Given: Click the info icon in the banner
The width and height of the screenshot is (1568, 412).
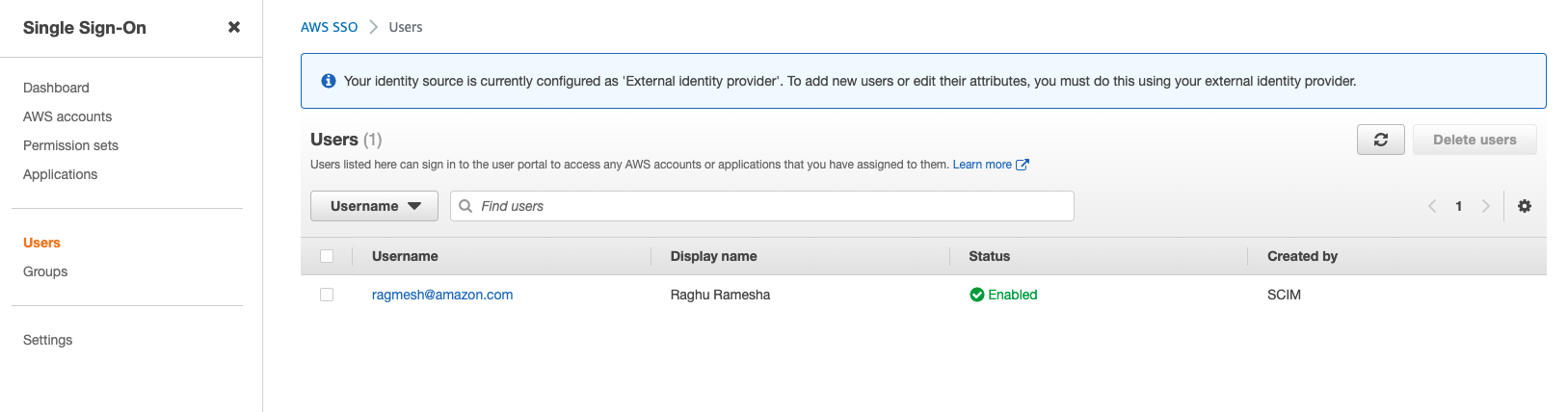Looking at the screenshot, I should [x=329, y=81].
